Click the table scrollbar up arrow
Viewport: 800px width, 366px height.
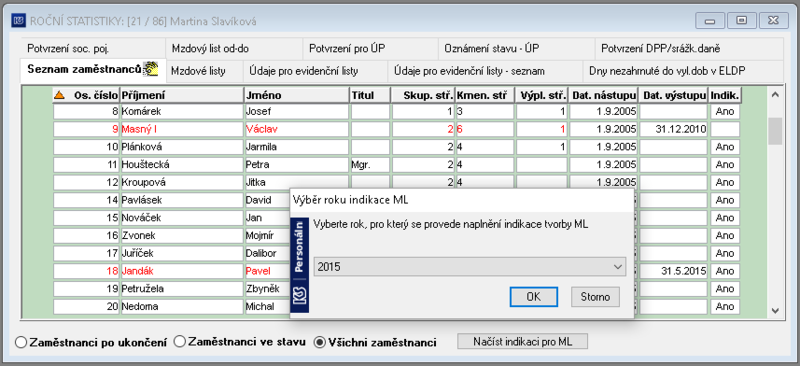tap(775, 94)
